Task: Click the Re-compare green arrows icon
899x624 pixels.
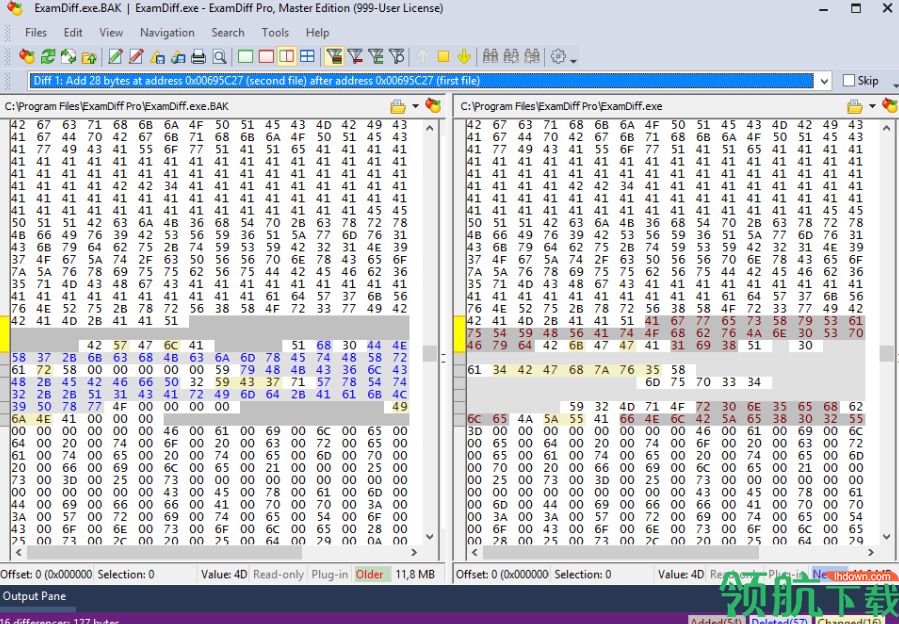Action: point(48,56)
